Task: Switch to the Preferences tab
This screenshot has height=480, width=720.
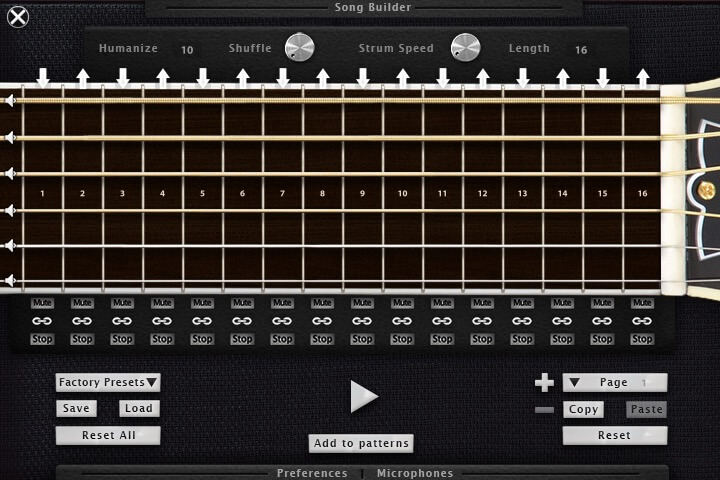Action: click(x=312, y=473)
